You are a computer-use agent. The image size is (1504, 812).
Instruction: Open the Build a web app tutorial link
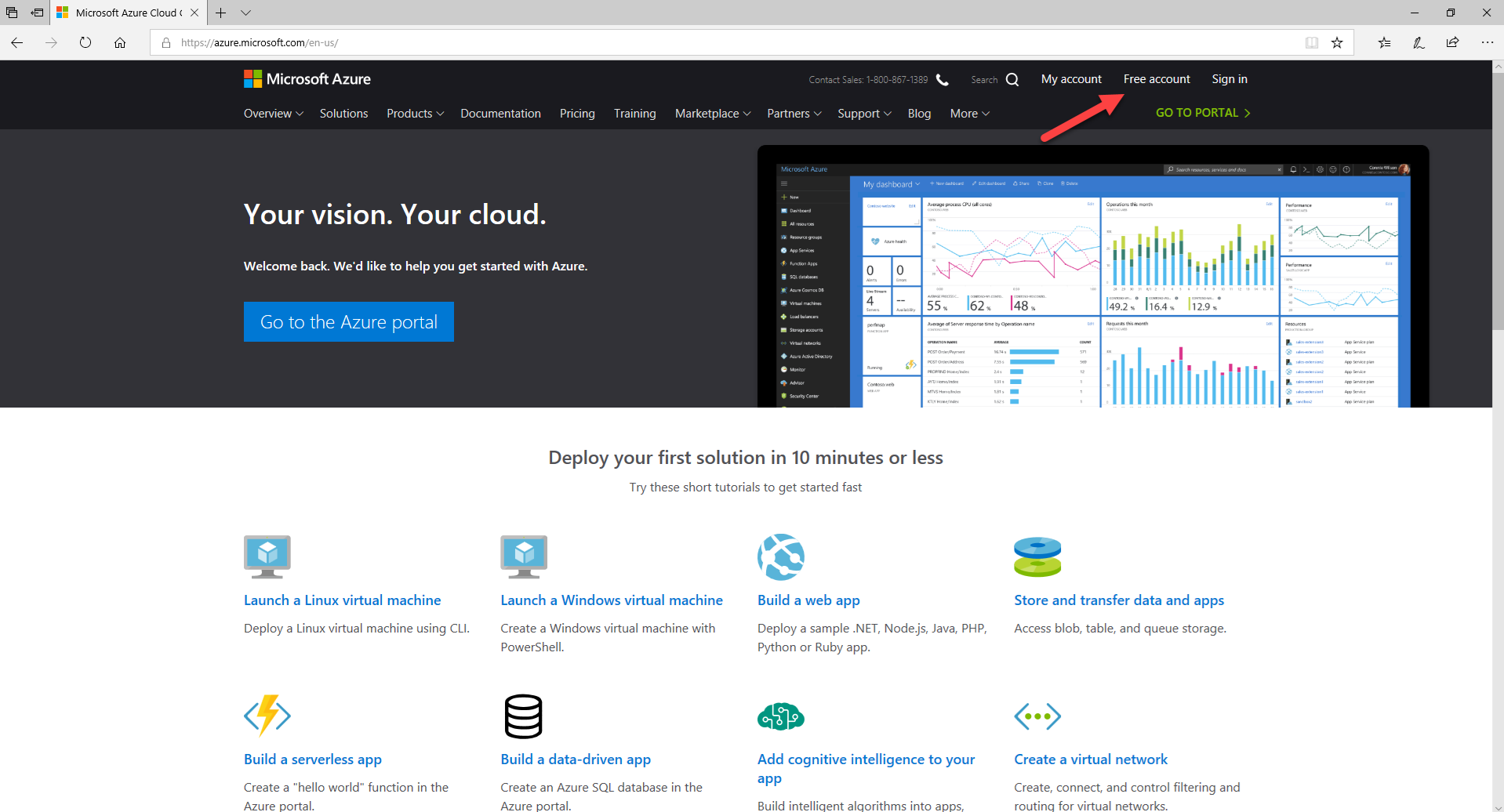click(x=808, y=600)
